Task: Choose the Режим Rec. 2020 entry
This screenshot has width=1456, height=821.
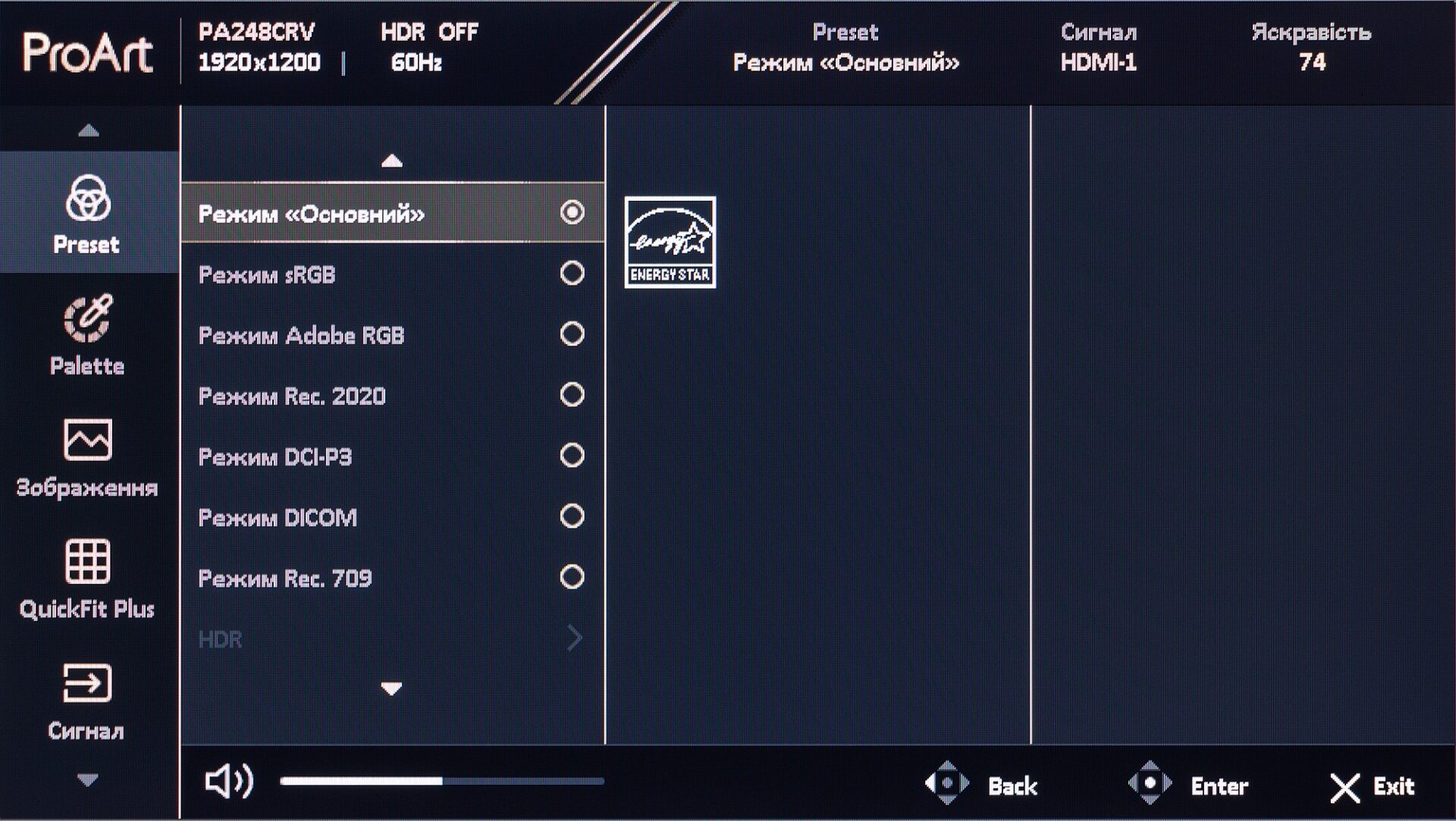Action: pos(393,395)
